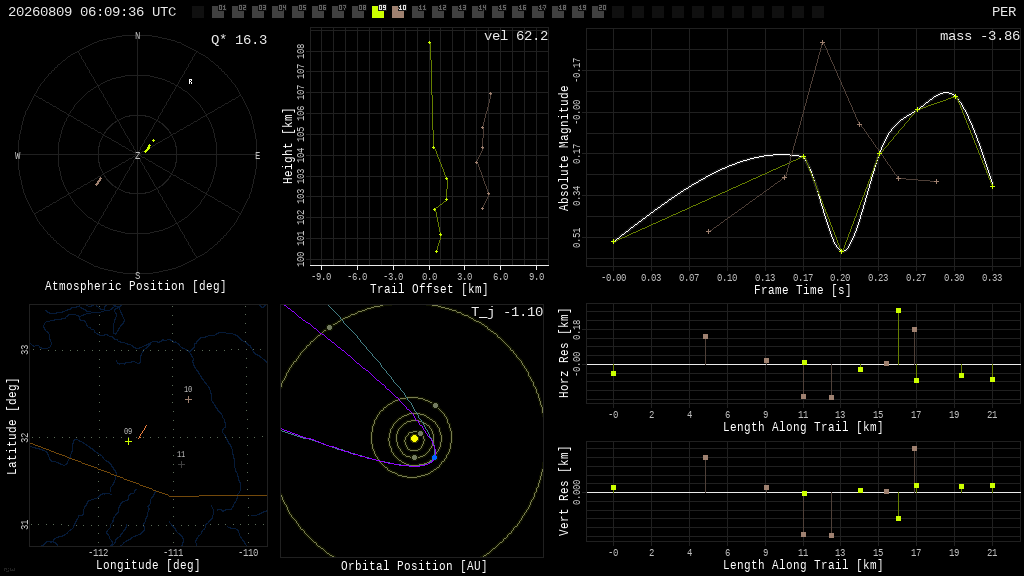Click station indicator box 15
The width and height of the screenshot is (1024, 576).
[x=498, y=12]
